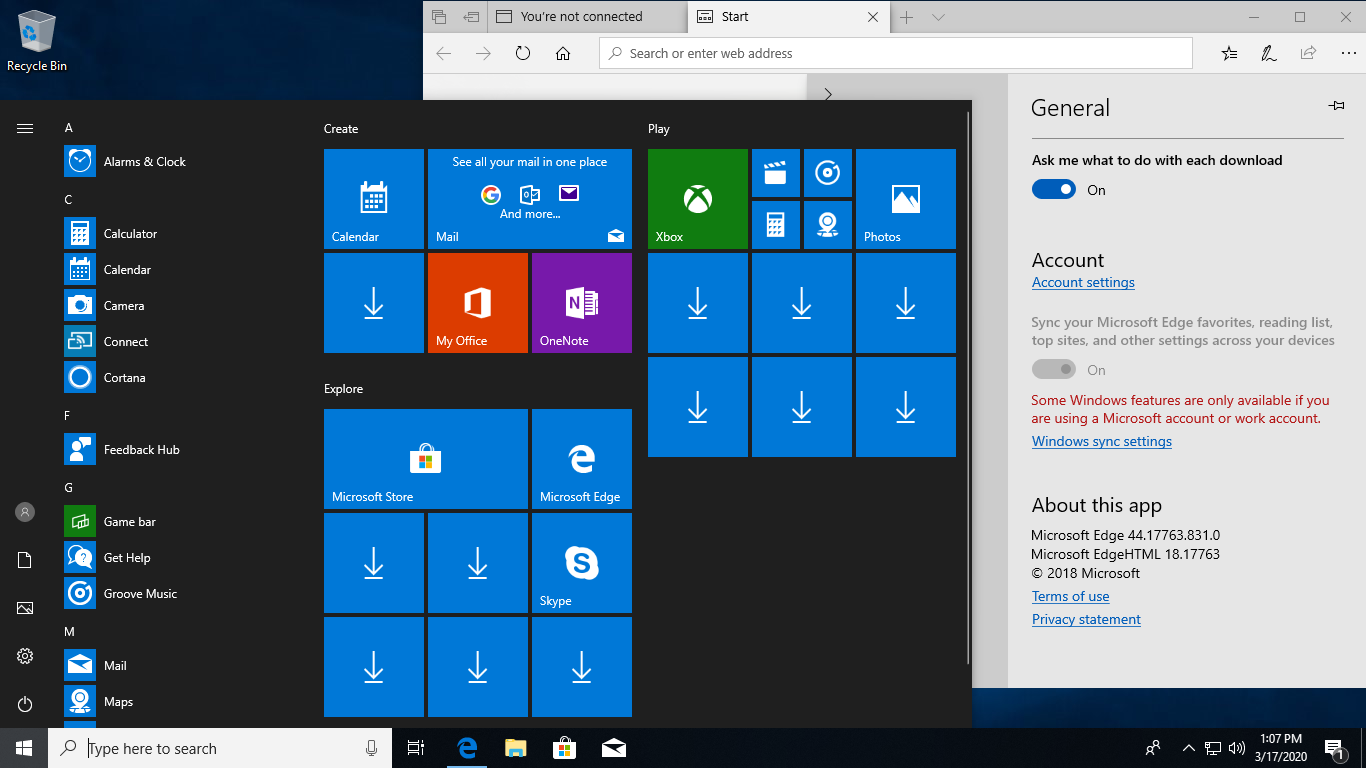
Task: Click the letter A header in app list
Action: pyautogui.click(x=69, y=128)
